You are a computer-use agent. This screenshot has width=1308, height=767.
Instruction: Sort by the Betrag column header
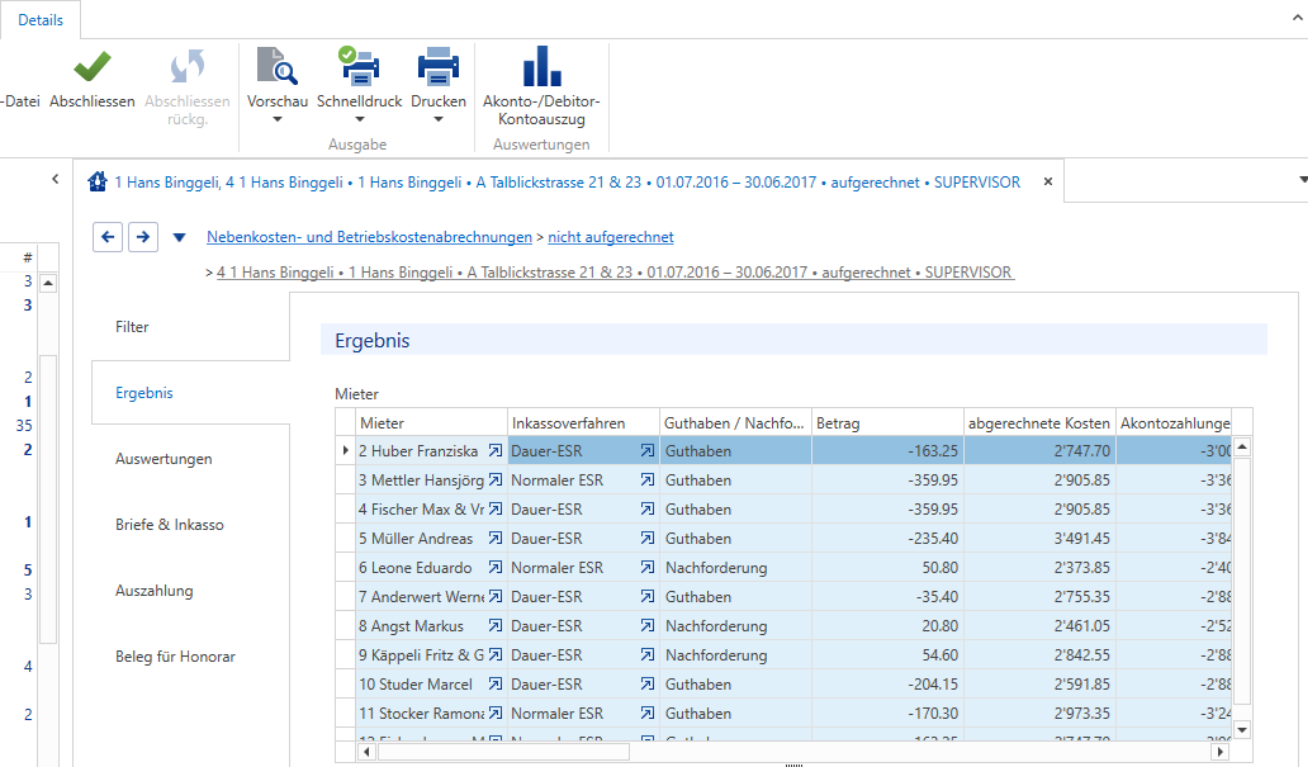[x=887, y=423]
